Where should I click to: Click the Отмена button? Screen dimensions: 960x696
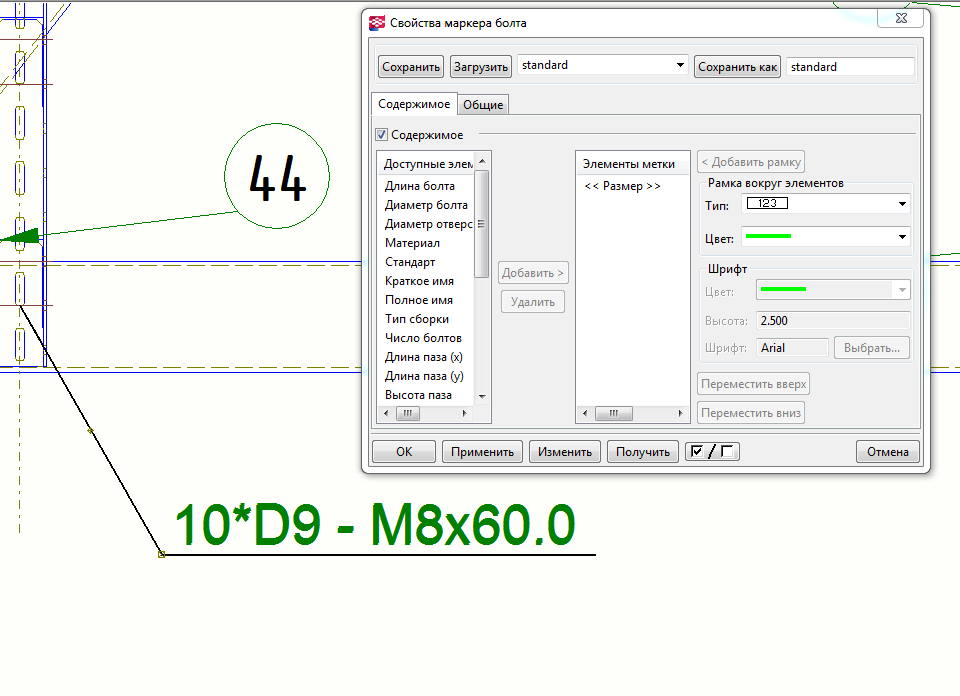pyautogui.click(x=888, y=452)
